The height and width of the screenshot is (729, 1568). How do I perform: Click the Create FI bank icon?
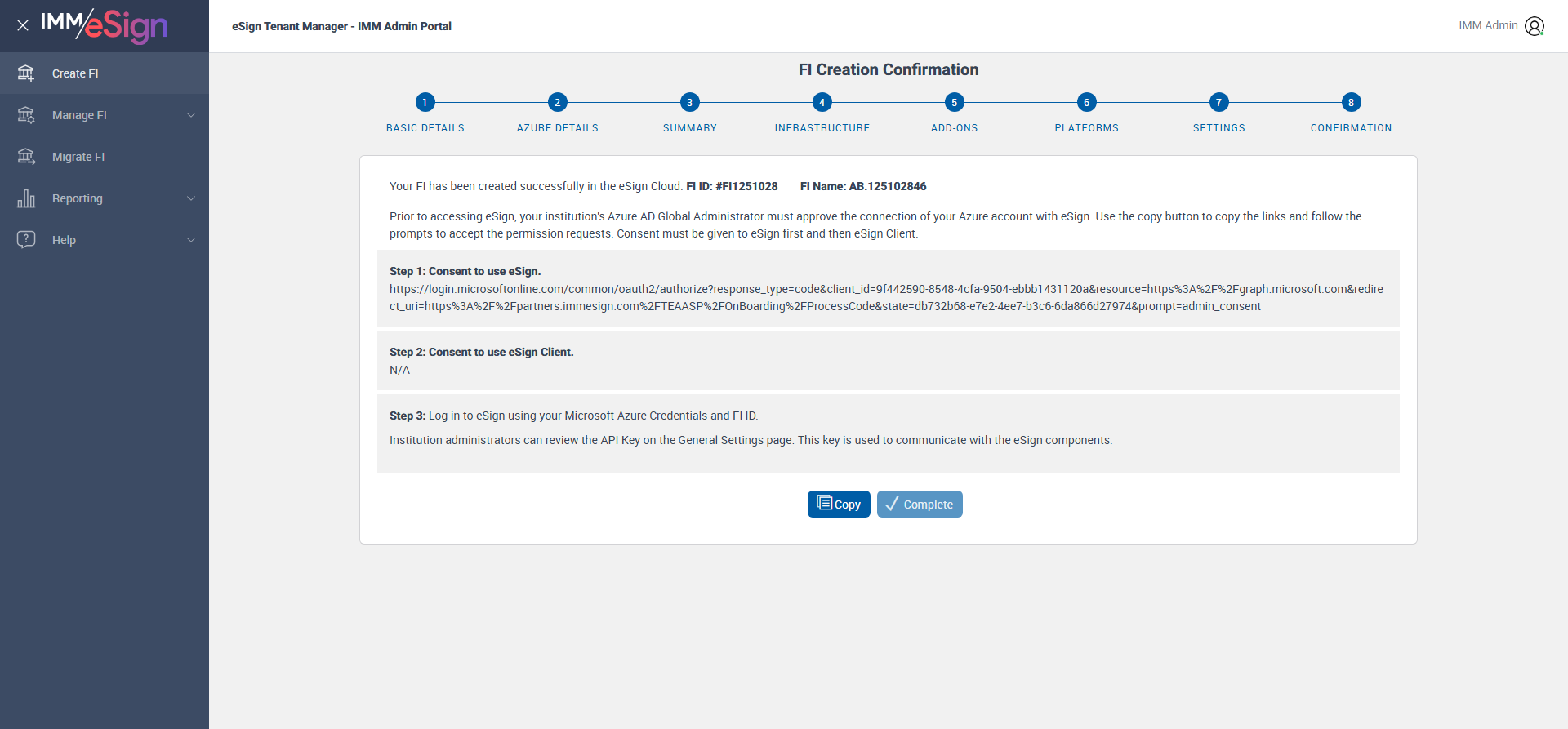coord(26,73)
